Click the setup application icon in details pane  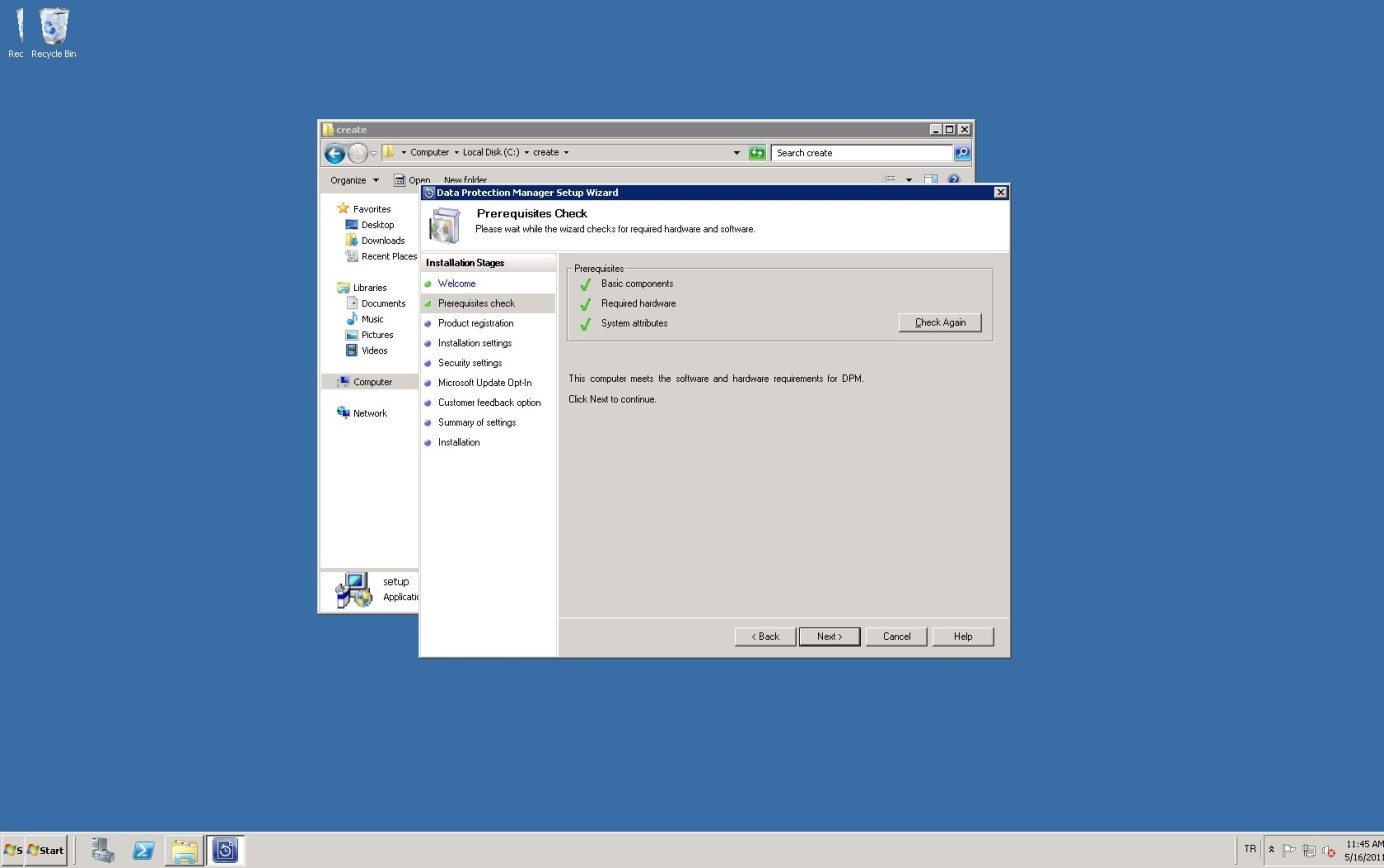click(353, 590)
